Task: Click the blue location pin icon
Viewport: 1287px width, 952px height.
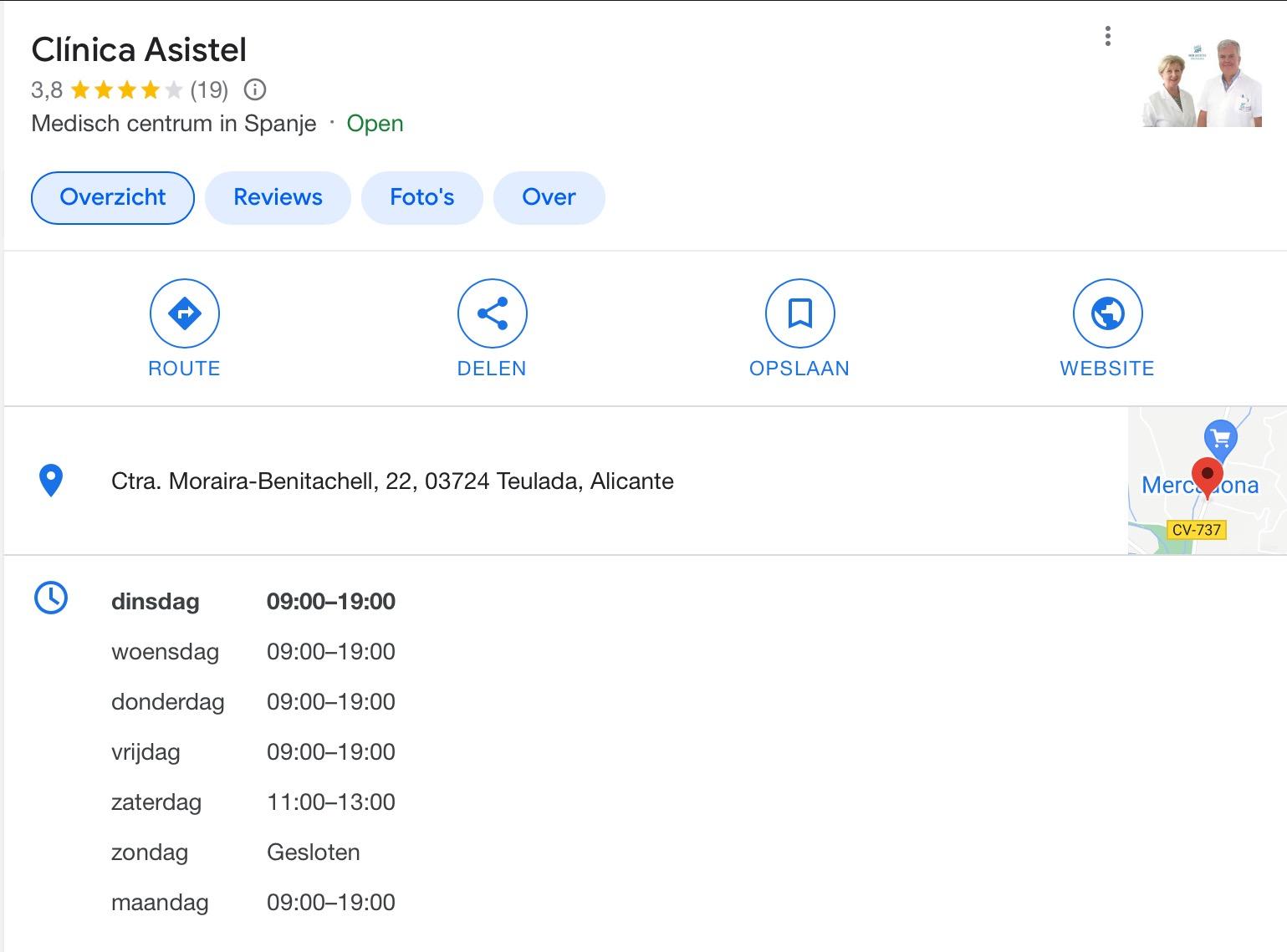Action: (51, 481)
